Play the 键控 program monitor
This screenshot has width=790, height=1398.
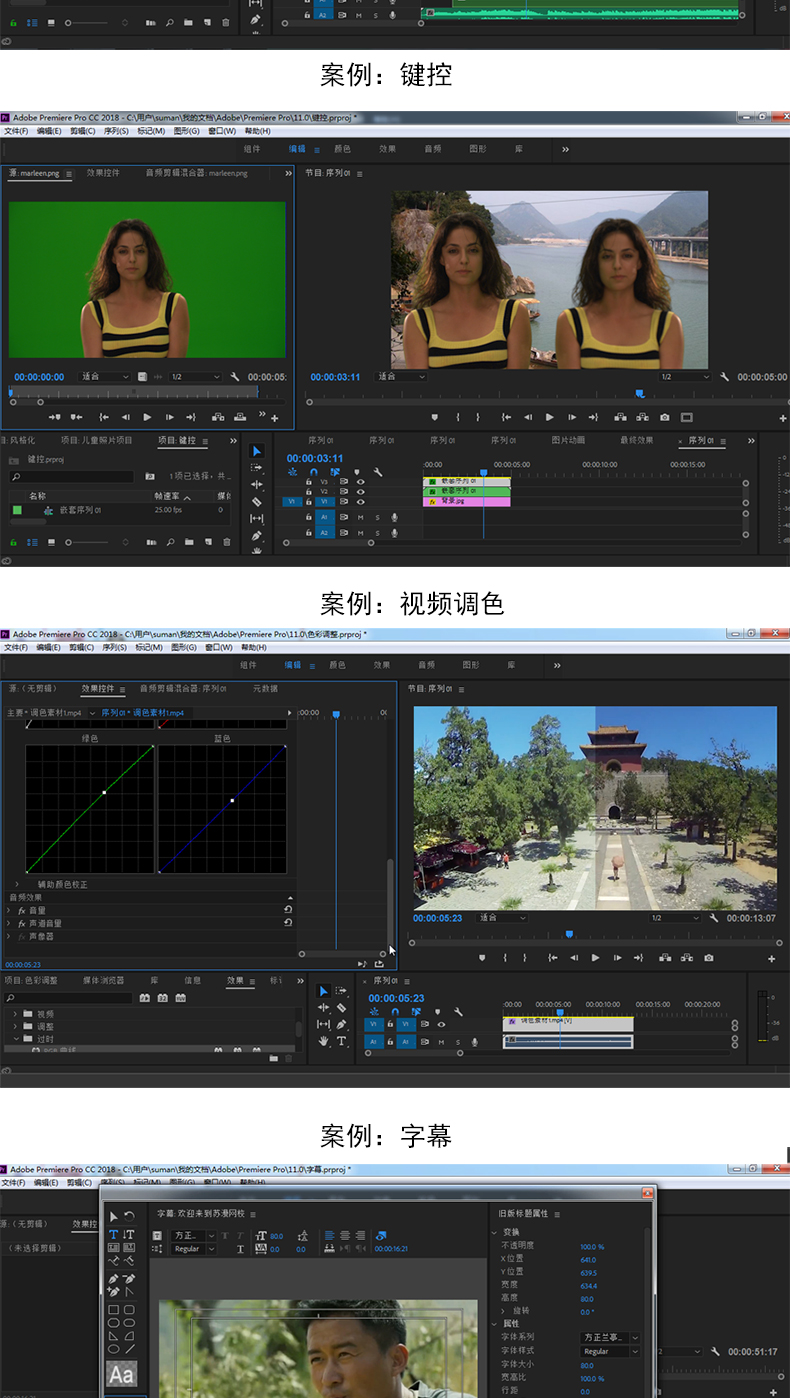[548, 417]
